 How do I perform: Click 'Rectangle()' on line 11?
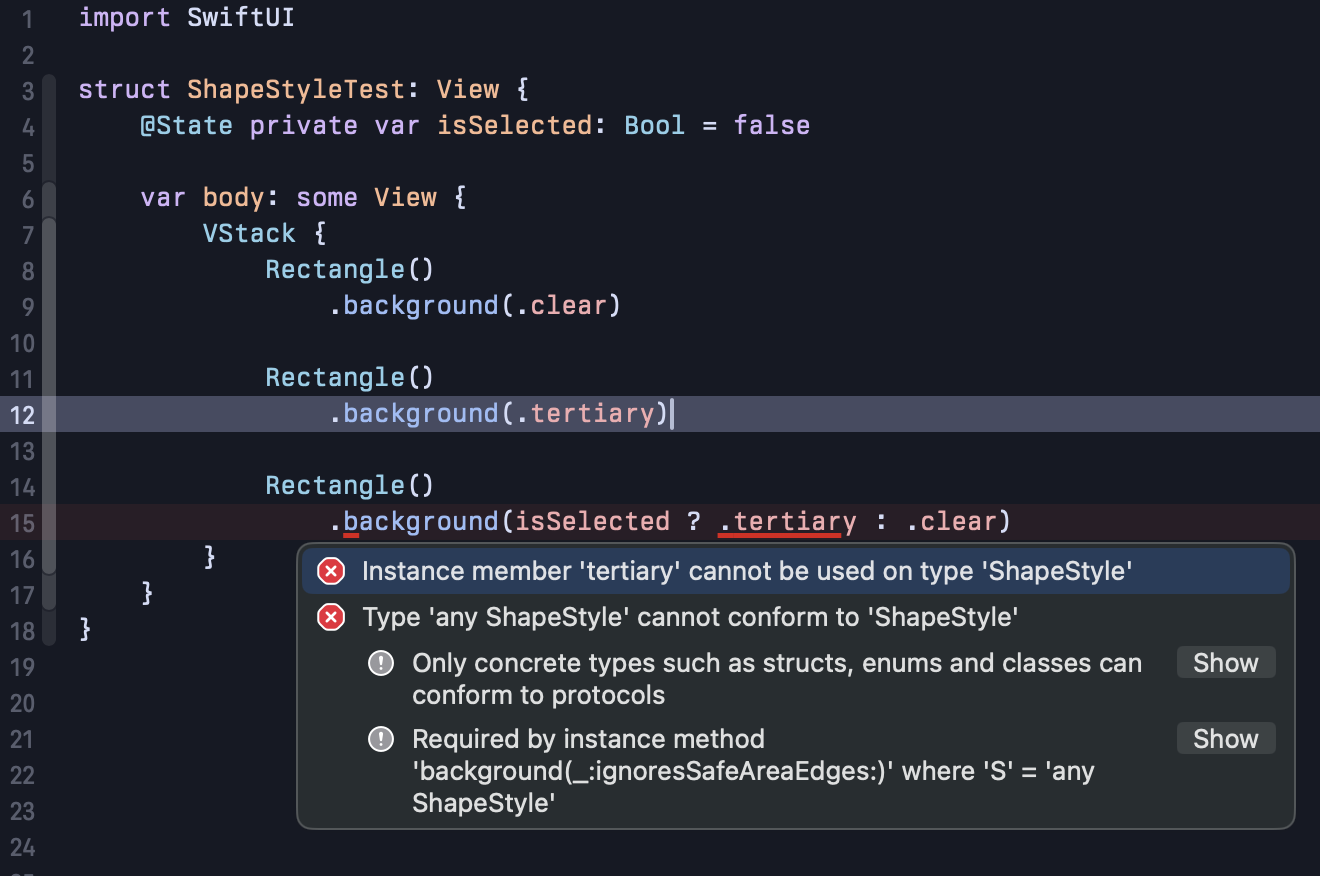(348, 376)
